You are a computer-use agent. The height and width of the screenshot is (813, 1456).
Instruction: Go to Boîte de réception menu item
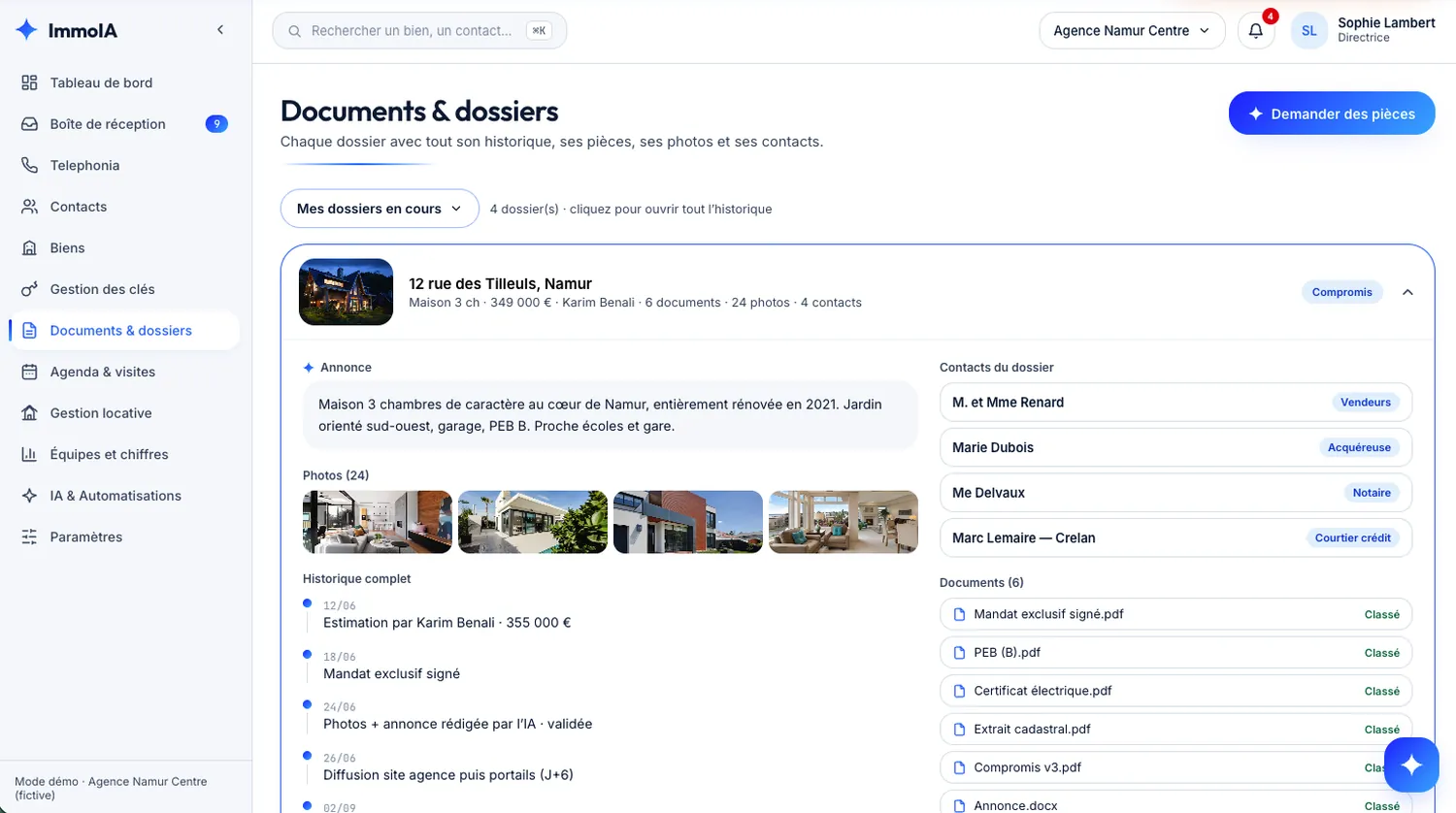(124, 124)
